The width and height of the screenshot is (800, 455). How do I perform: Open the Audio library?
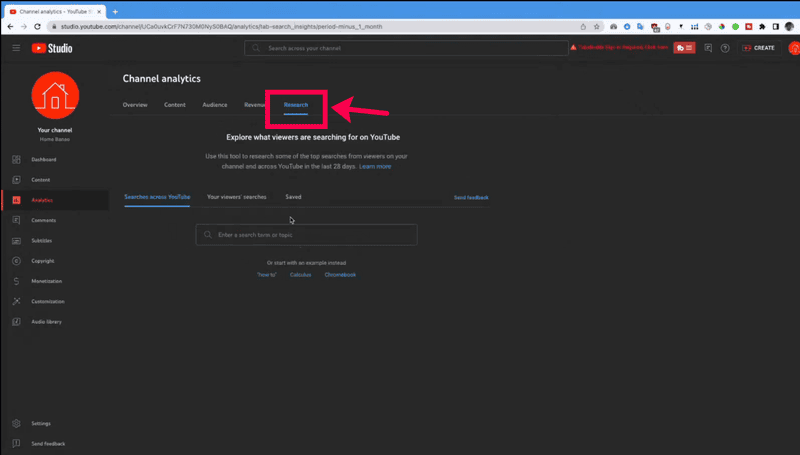coord(46,322)
